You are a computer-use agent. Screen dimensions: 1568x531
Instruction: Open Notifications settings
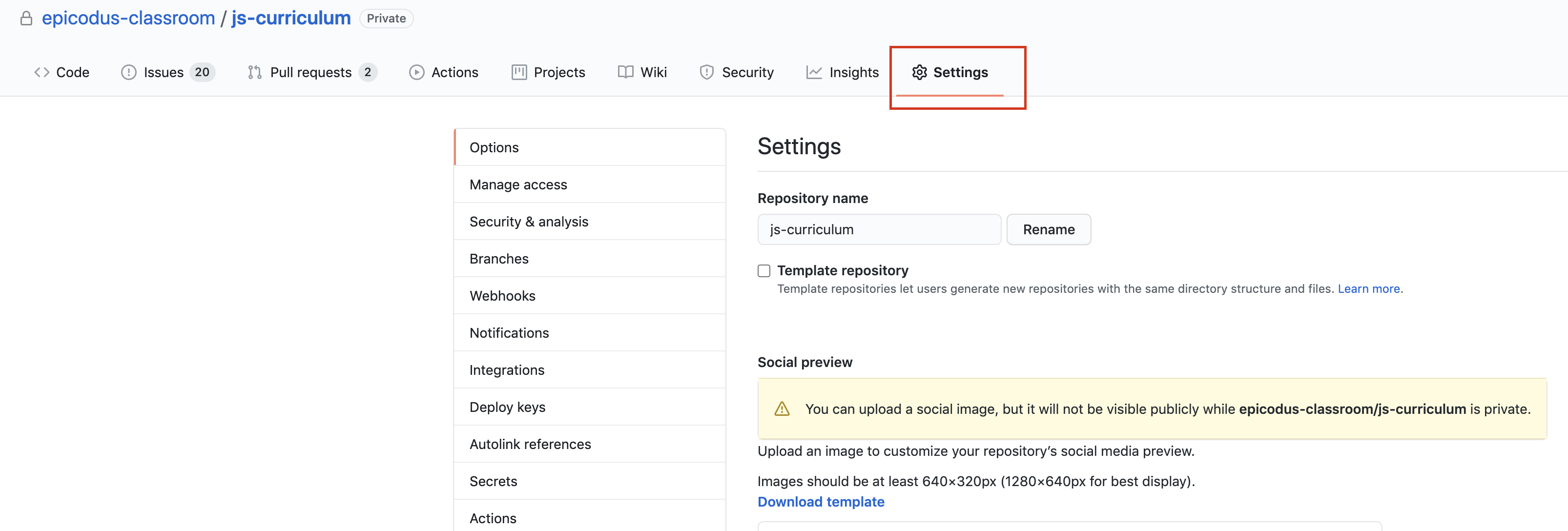tap(589, 333)
